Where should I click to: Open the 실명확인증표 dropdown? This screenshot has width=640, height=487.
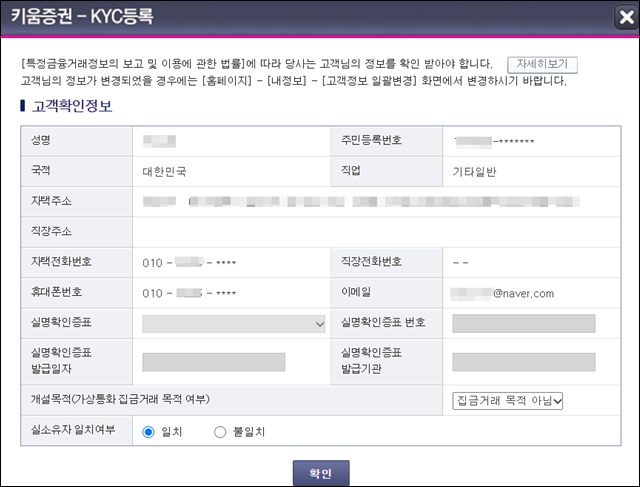pos(234,324)
